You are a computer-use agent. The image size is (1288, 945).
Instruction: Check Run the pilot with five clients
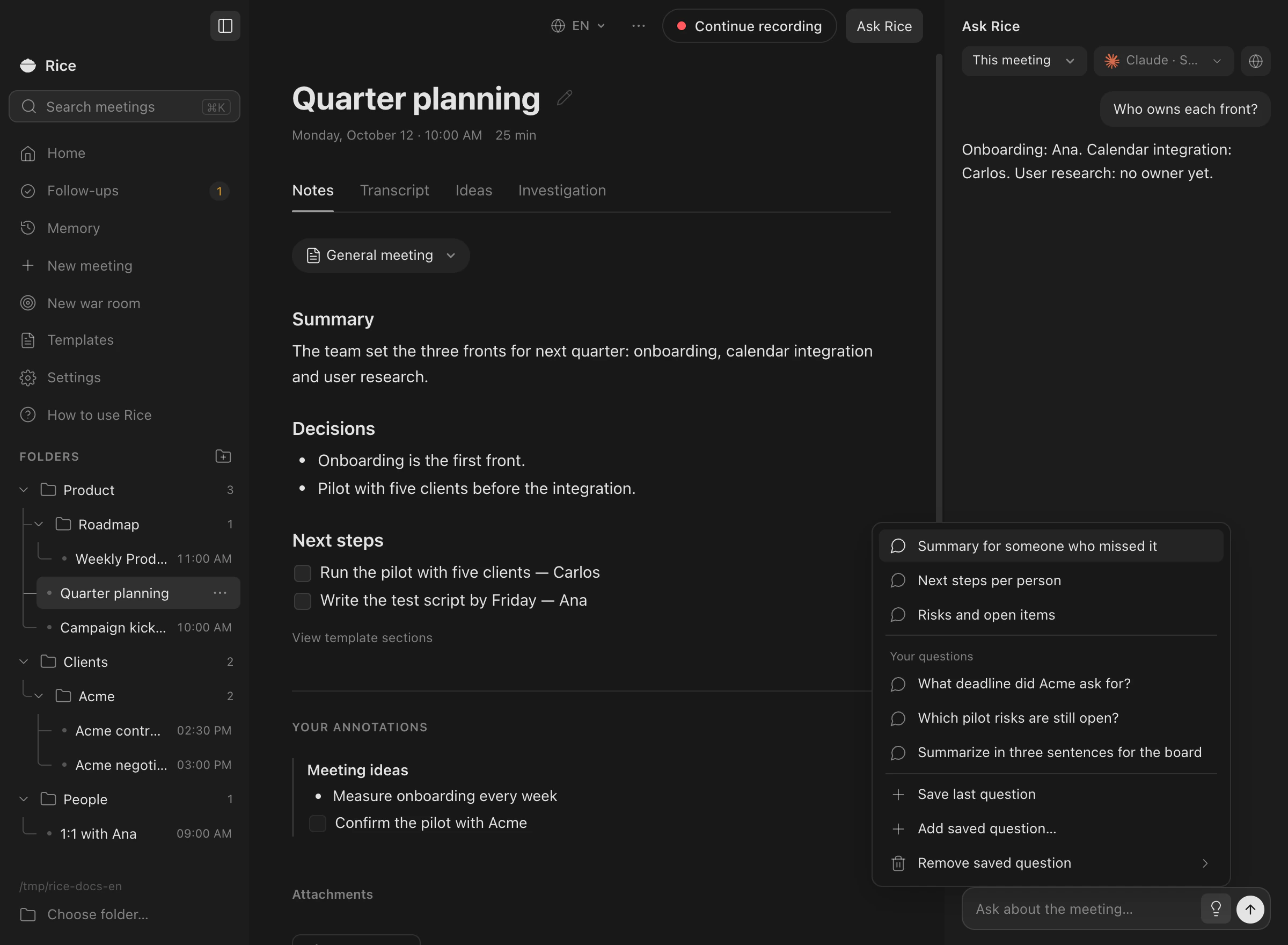[303, 572]
